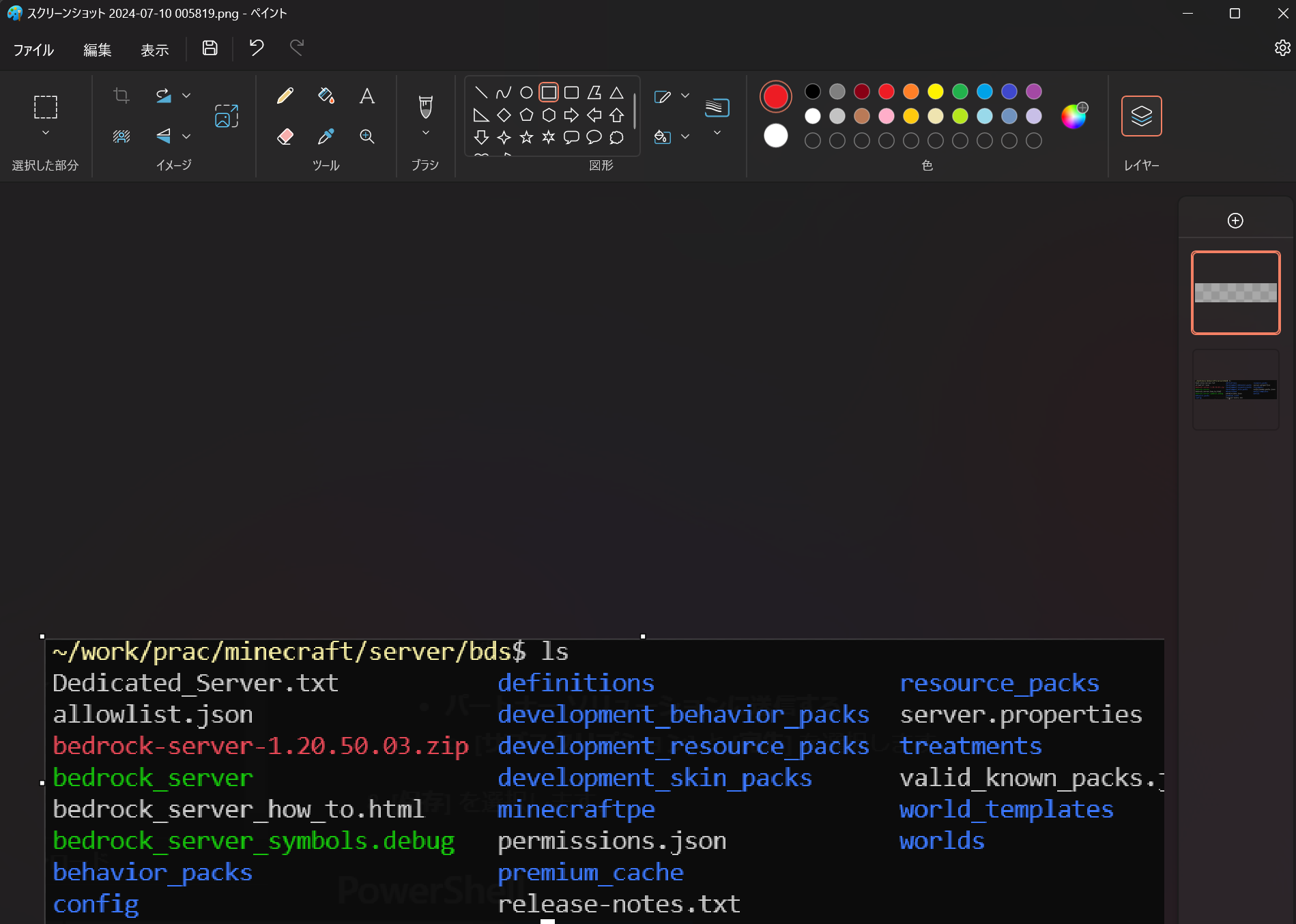Expand the selection tool dropdown chevron
This screenshot has height=924, width=1296.
(x=46, y=133)
